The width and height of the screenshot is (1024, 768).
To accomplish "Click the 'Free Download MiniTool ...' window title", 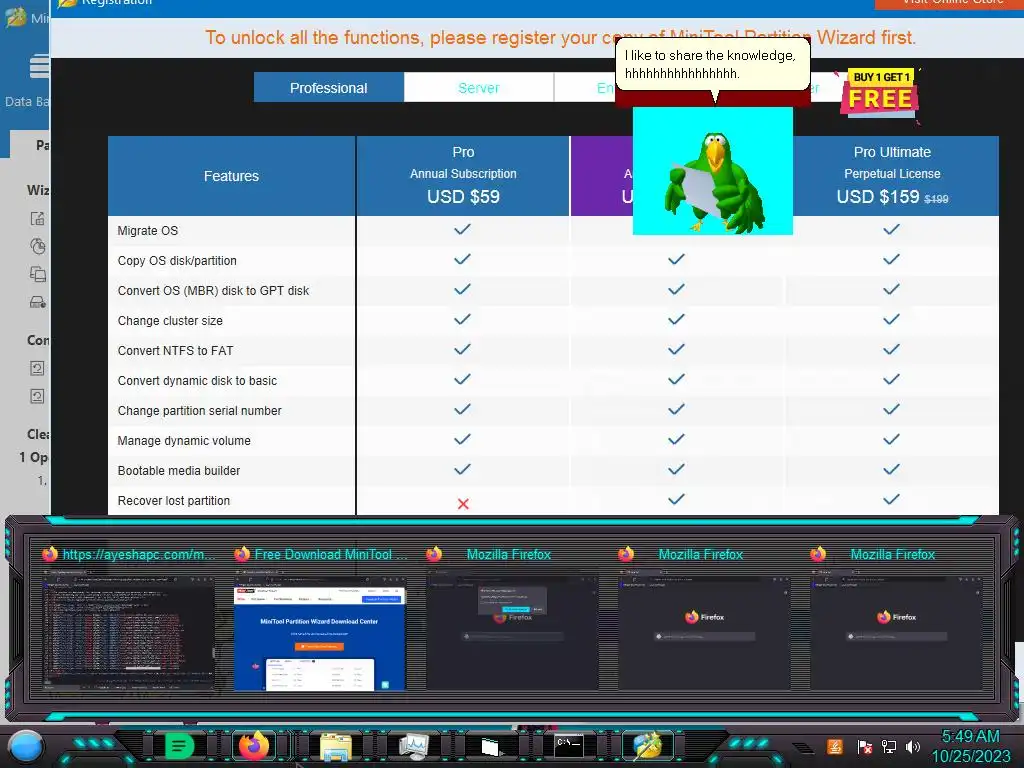I will 330,554.
